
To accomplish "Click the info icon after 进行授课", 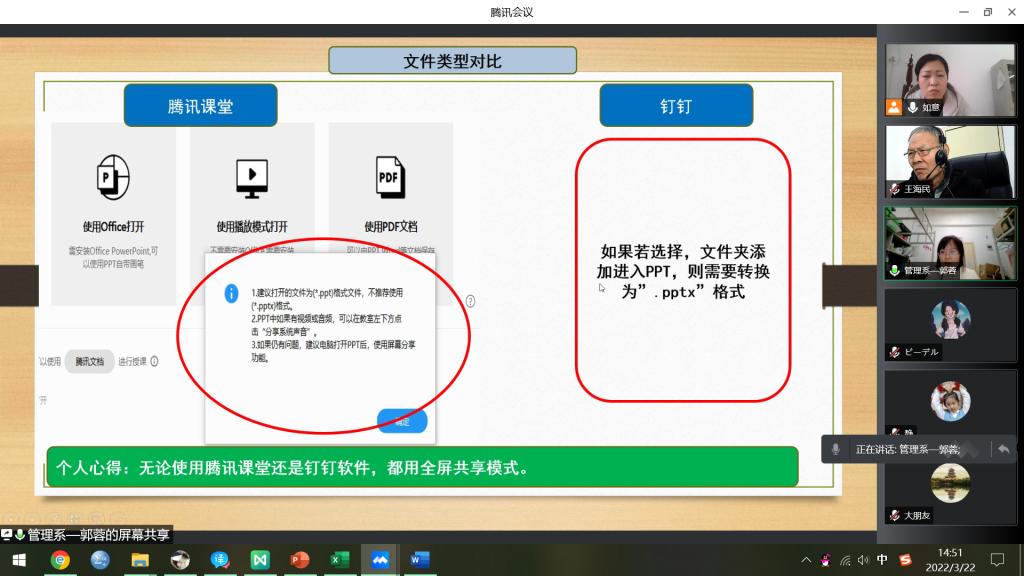I will [154, 361].
